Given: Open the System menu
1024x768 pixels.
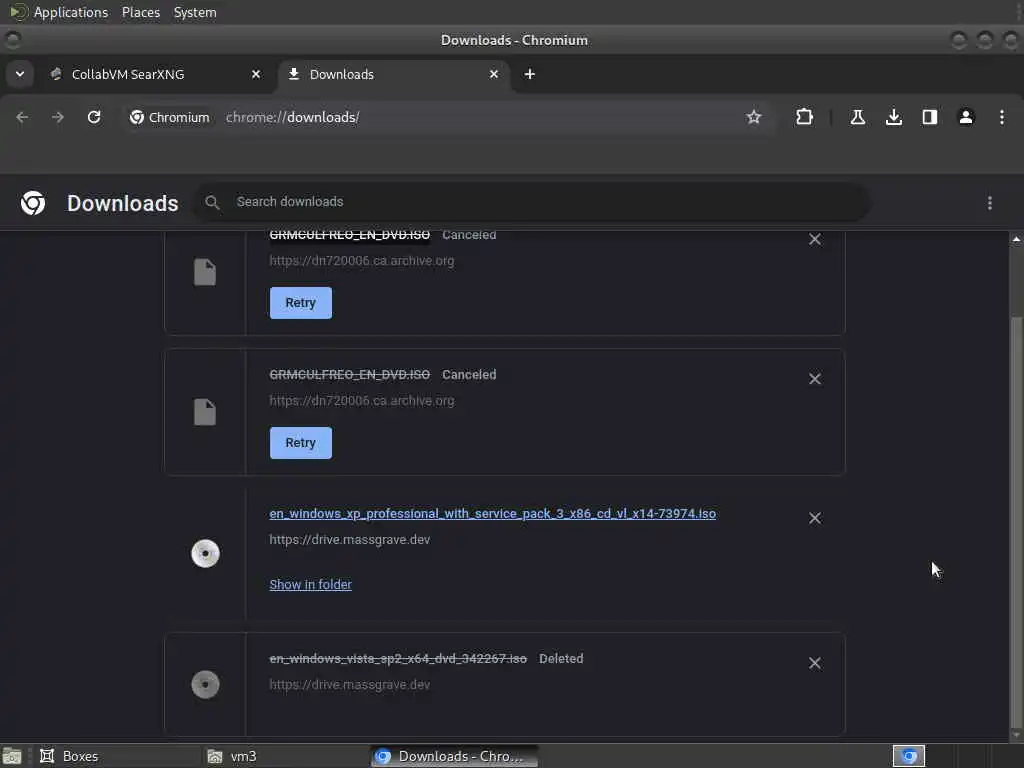Looking at the screenshot, I should click(195, 12).
